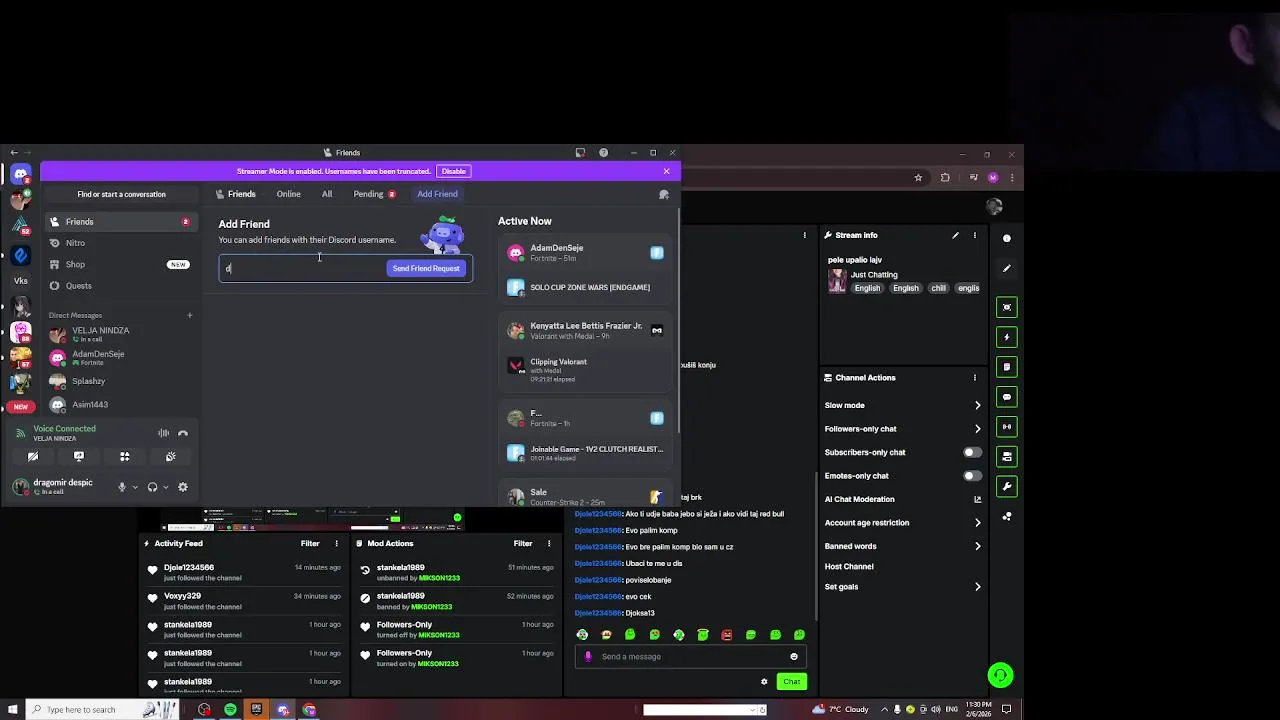Share your screen in voice panel
This screenshot has width=1280, height=720.
click(x=79, y=457)
